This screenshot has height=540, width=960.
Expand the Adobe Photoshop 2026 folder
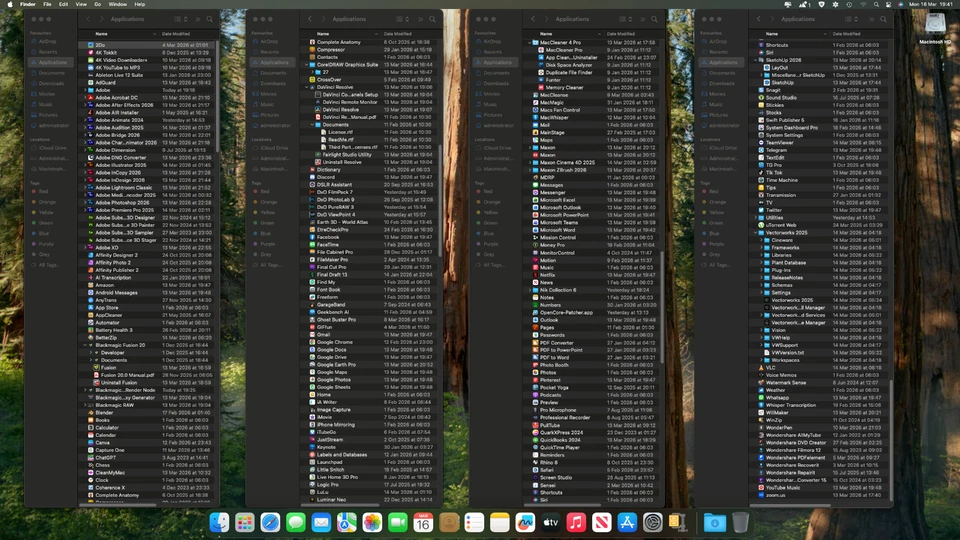coord(85,203)
